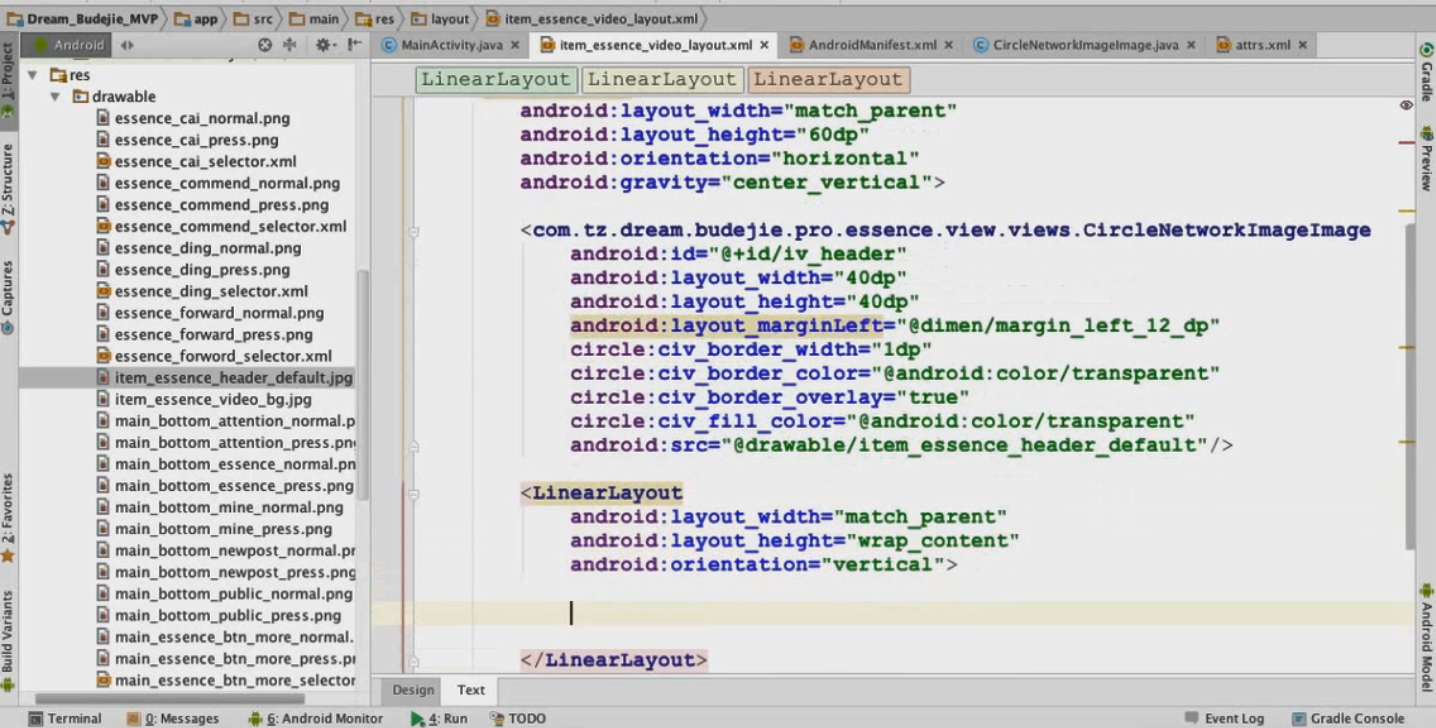Viewport: 1436px width, 728px height.
Task: Click the main folder breadcrumb
Action: pyautogui.click(x=314, y=19)
